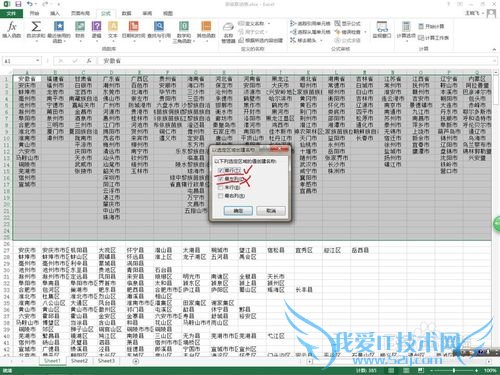Uncheck the Left column checkbox in dialog
500x375 pixels.
pyautogui.click(x=220, y=179)
